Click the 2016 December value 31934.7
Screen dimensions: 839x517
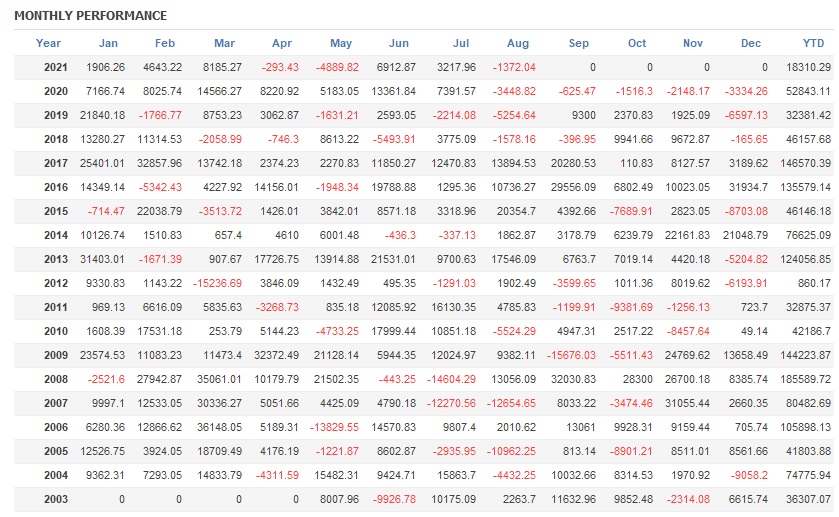coord(746,187)
